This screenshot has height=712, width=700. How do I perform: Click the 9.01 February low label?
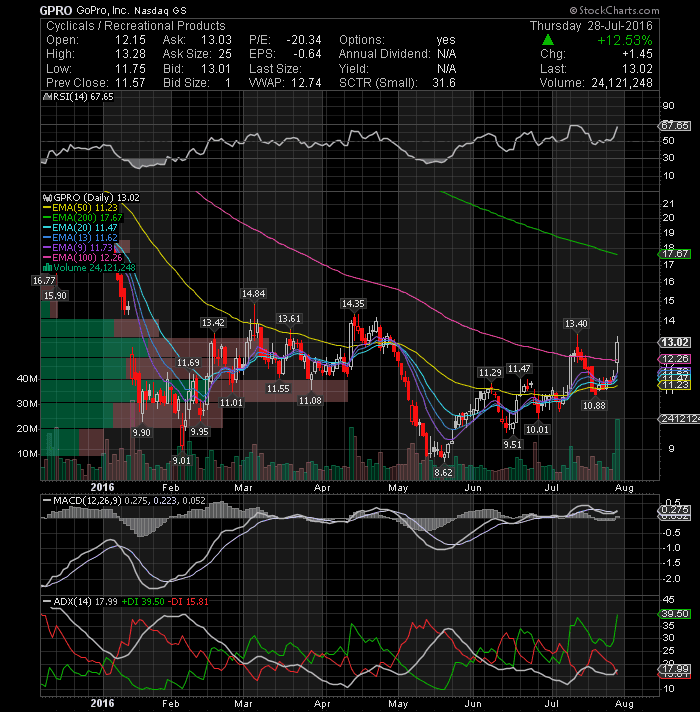pyautogui.click(x=182, y=460)
